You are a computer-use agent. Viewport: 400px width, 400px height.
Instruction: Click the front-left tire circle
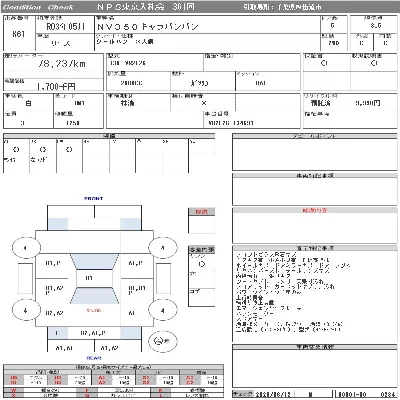[x=26, y=248]
